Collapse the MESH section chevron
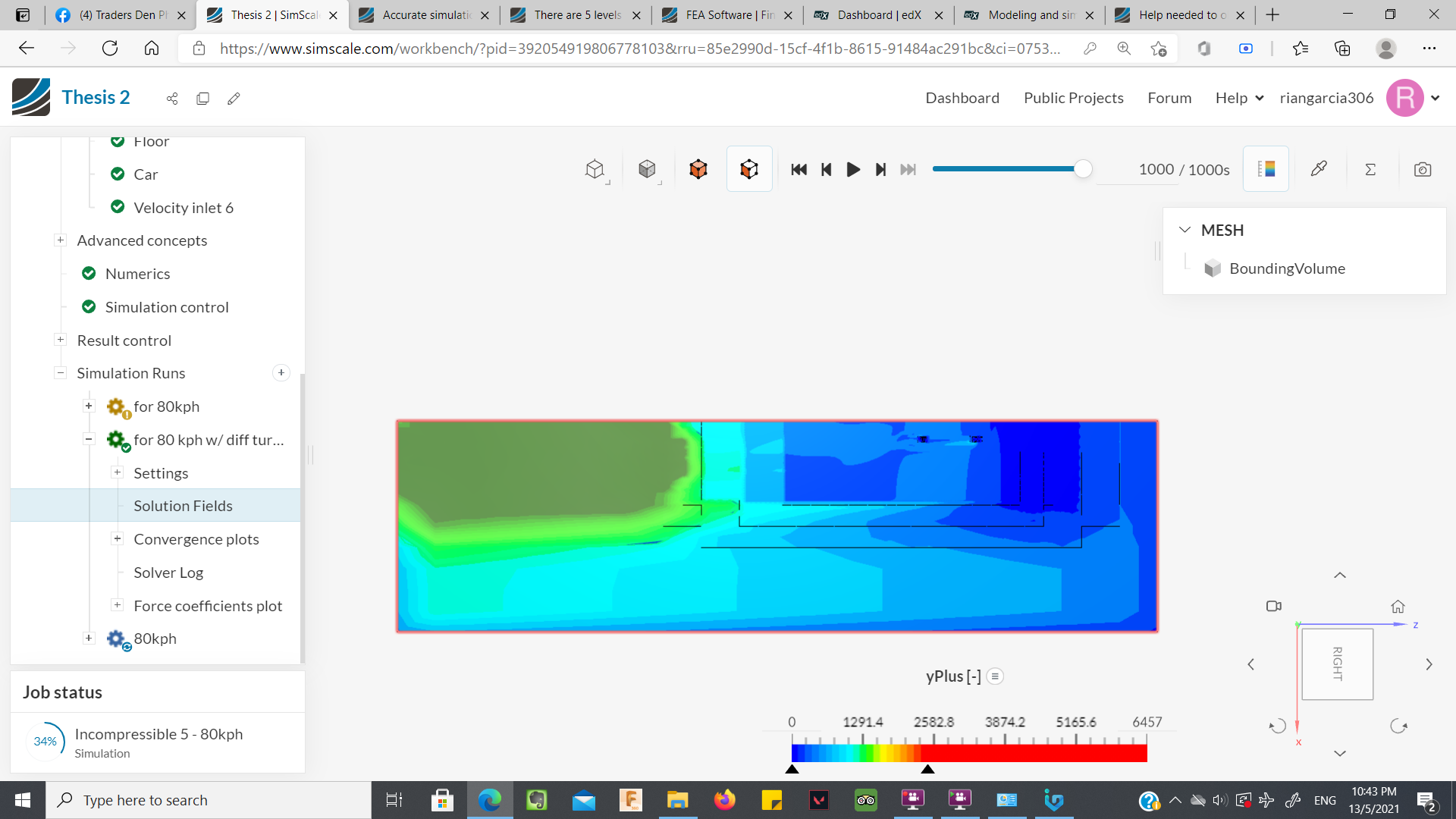 (1185, 230)
